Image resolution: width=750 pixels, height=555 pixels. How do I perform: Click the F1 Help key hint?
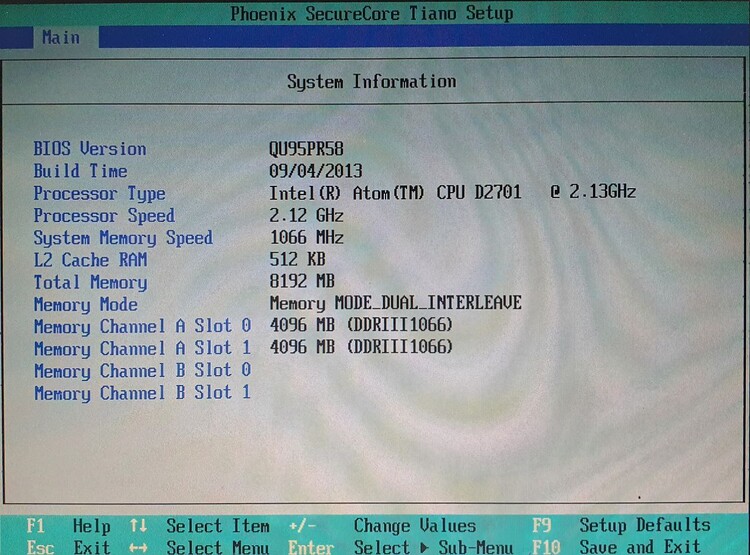pyautogui.click(x=68, y=526)
